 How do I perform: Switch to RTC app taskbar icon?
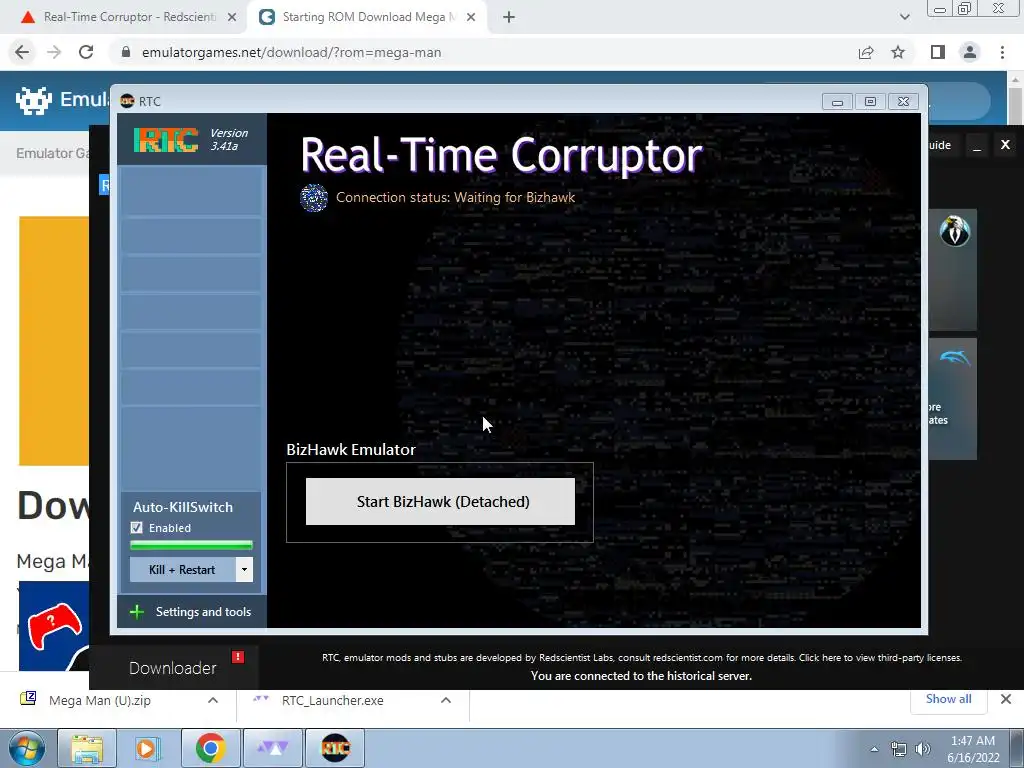pos(335,748)
